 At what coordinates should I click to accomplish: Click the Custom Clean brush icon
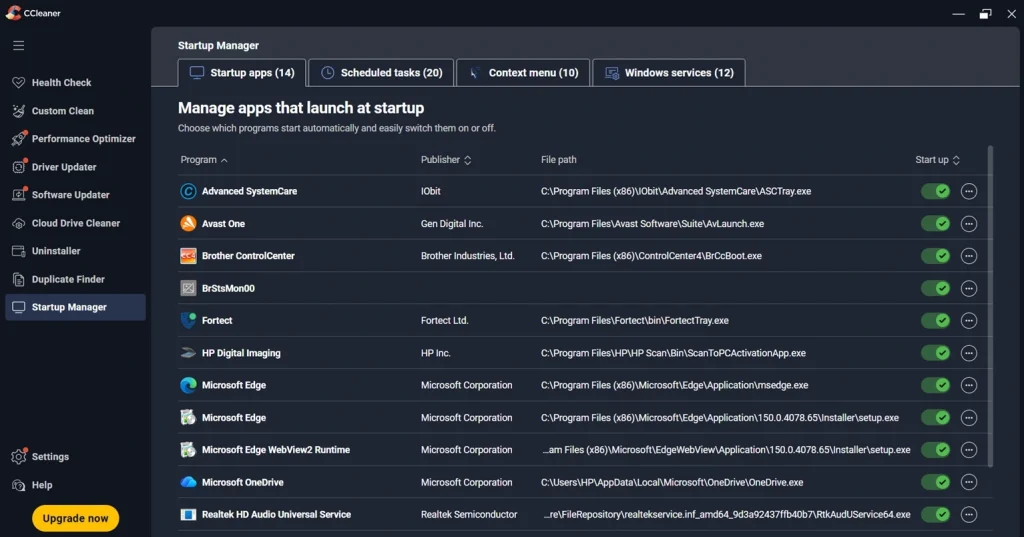click(x=18, y=111)
